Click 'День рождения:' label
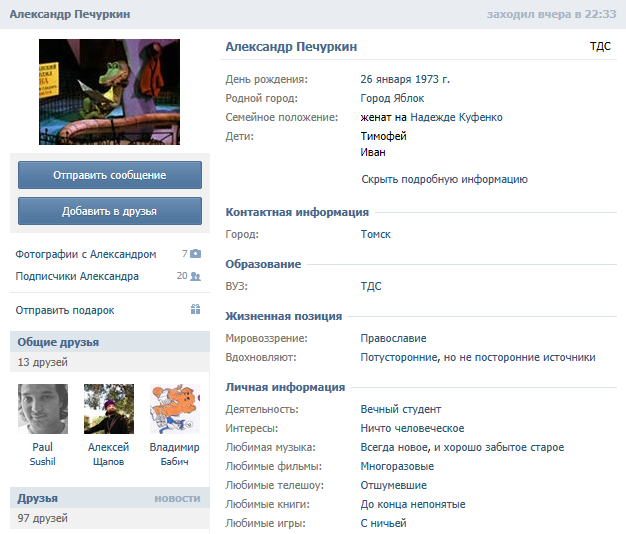Screen dimensions: 626x534 pos(267,79)
